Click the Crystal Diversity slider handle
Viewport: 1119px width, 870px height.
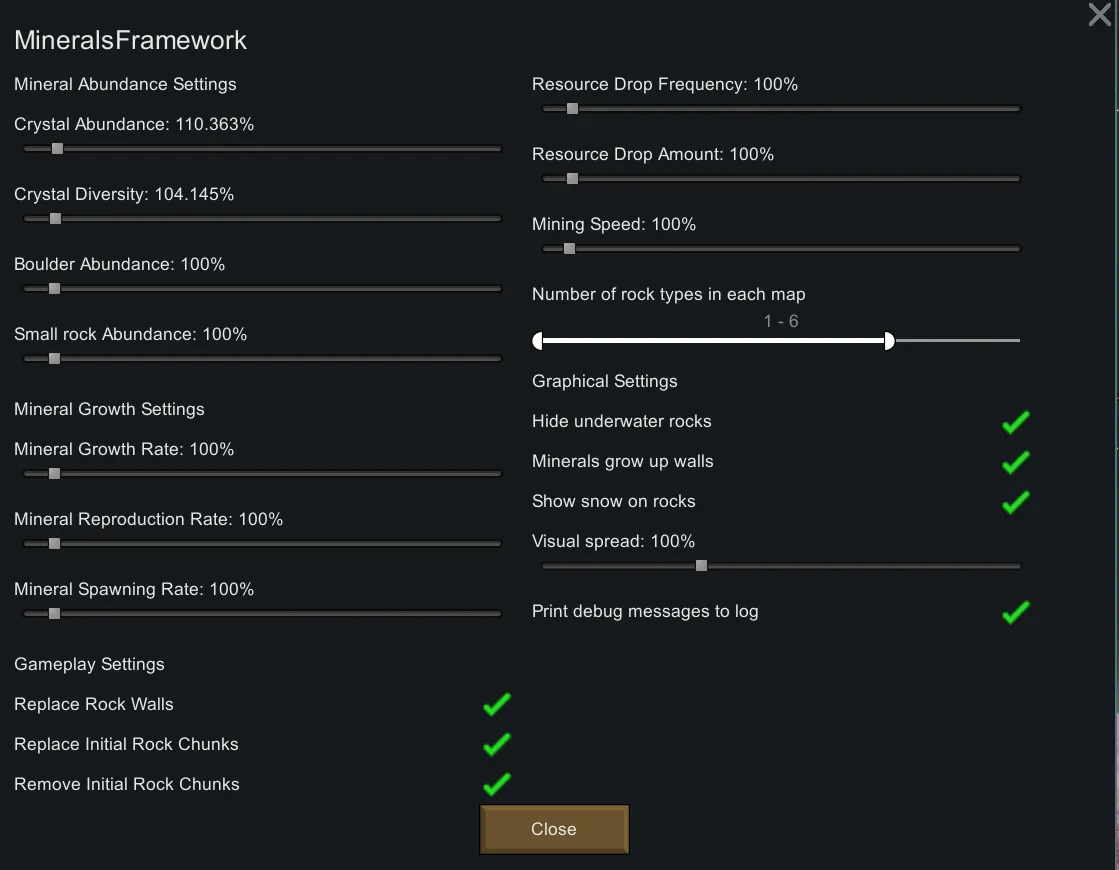click(x=55, y=219)
